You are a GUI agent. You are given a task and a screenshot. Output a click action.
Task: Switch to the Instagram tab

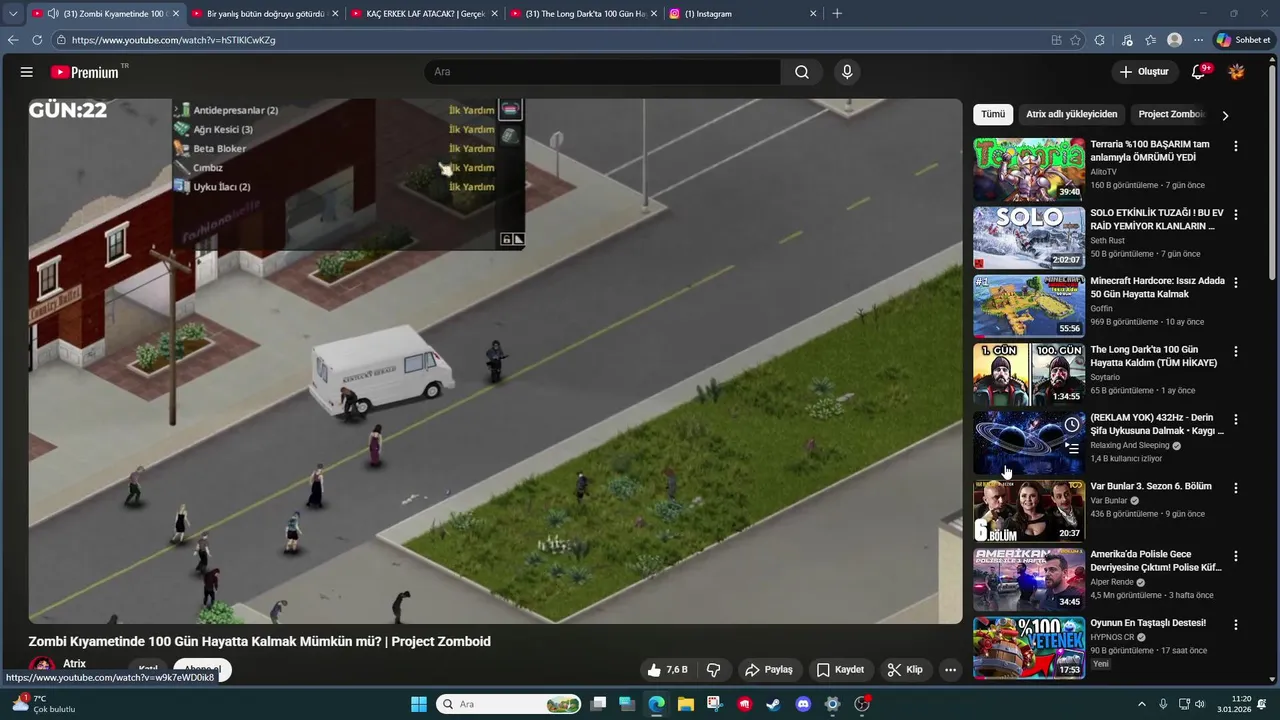pyautogui.click(x=742, y=14)
